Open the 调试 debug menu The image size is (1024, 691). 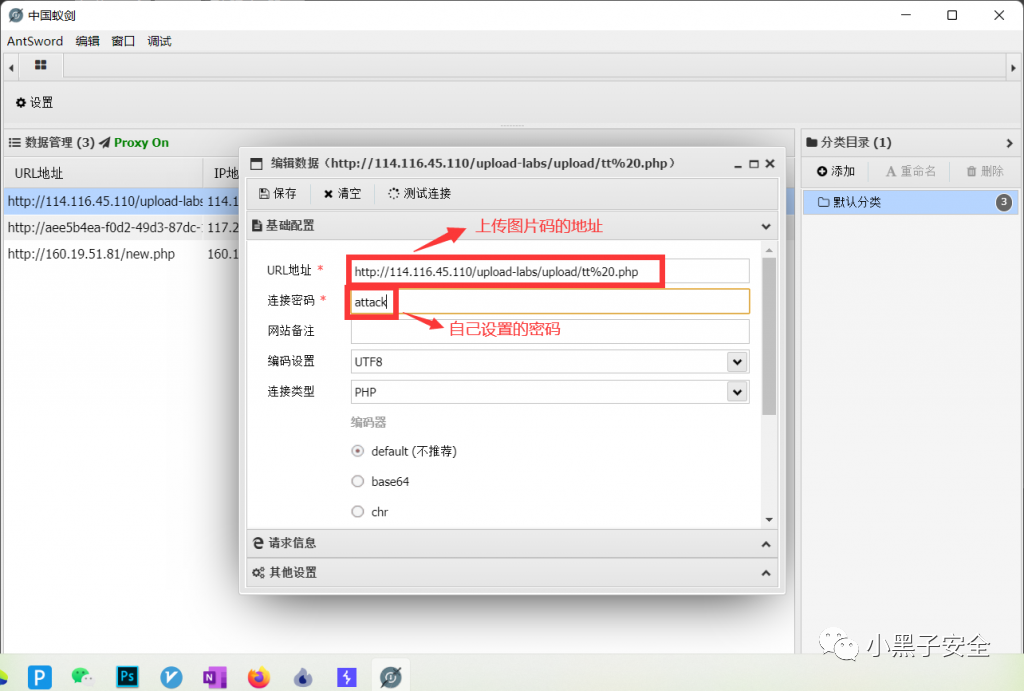[x=159, y=41]
